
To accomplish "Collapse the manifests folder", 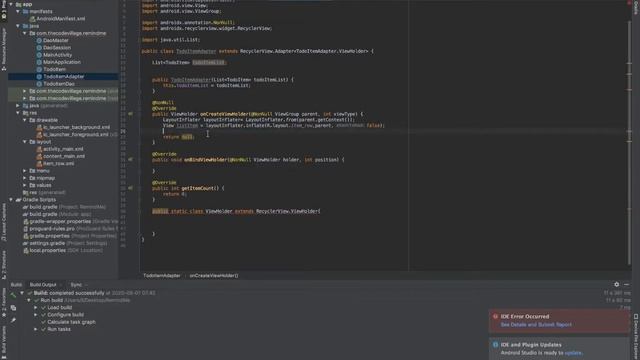I will [x=18, y=11].
